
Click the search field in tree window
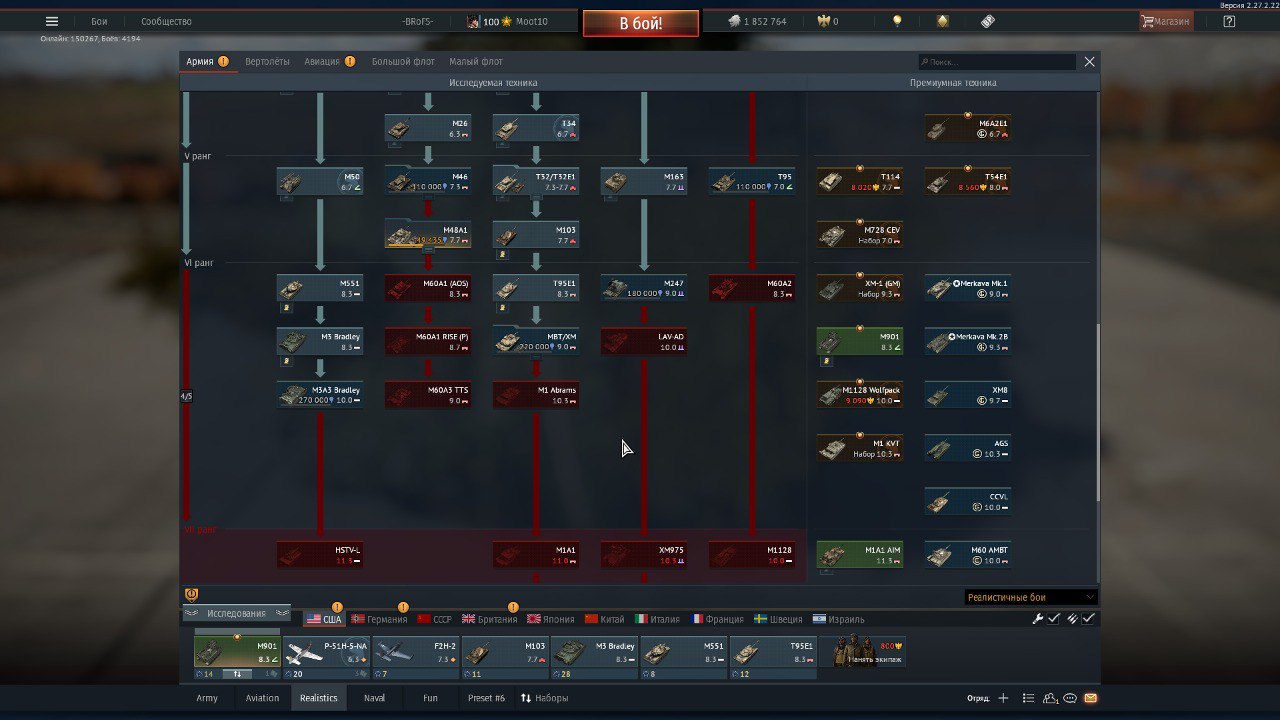point(998,62)
